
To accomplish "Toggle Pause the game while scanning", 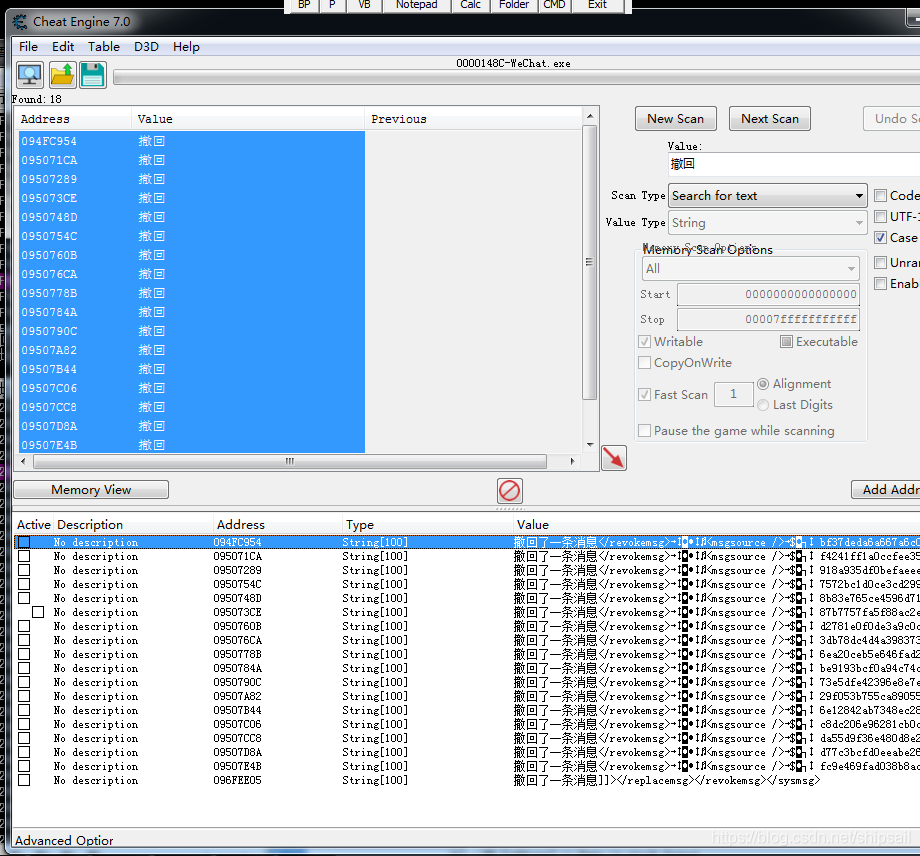I will pos(644,431).
